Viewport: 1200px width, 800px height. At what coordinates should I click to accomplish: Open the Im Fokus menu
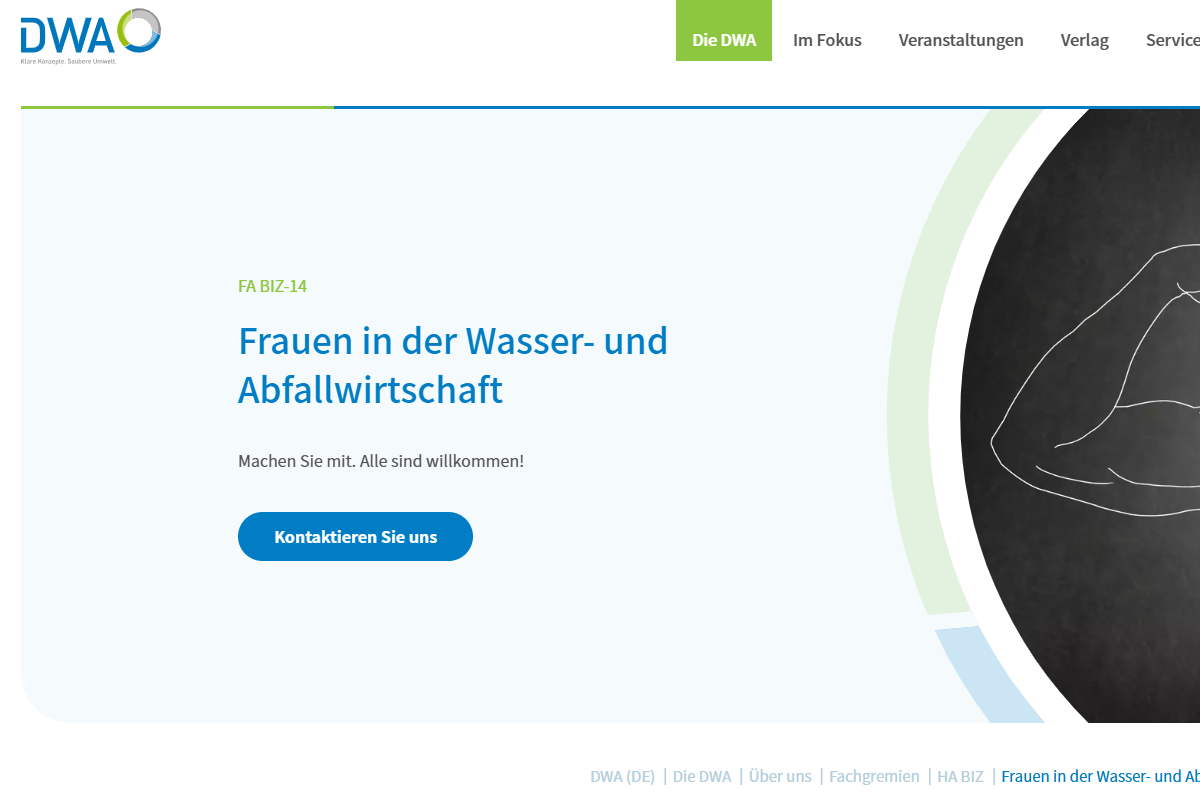(x=827, y=40)
